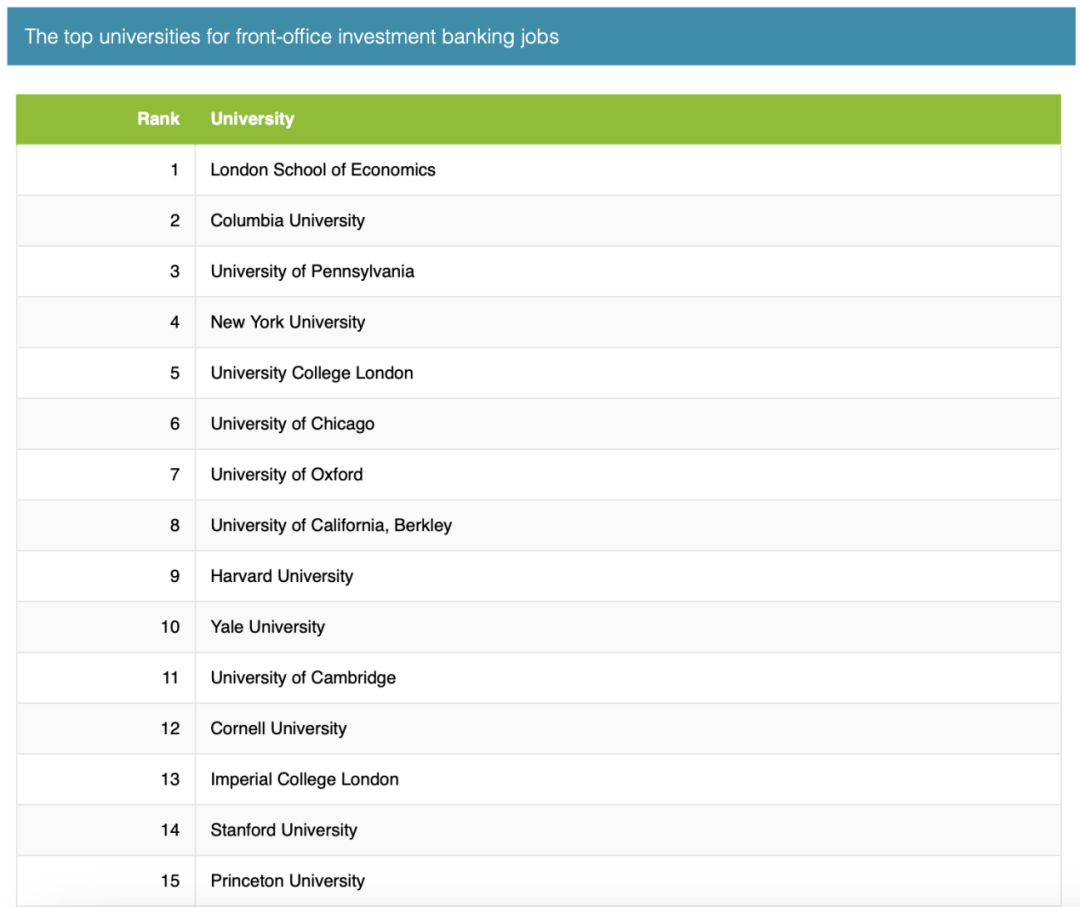This screenshot has height=907, width=1080.
Task: Click rank number 14 cell
Action: tap(106, 830)
